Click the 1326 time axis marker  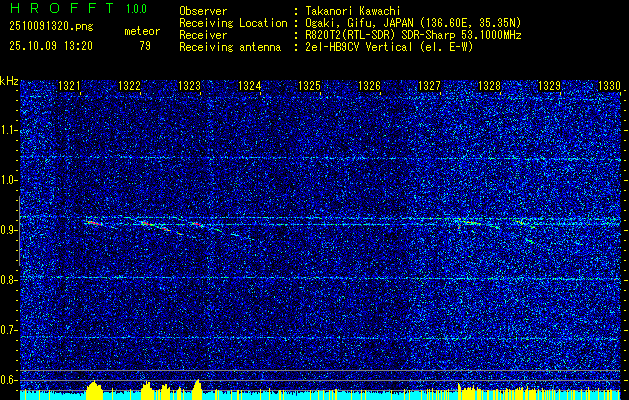tap(369, 85)
